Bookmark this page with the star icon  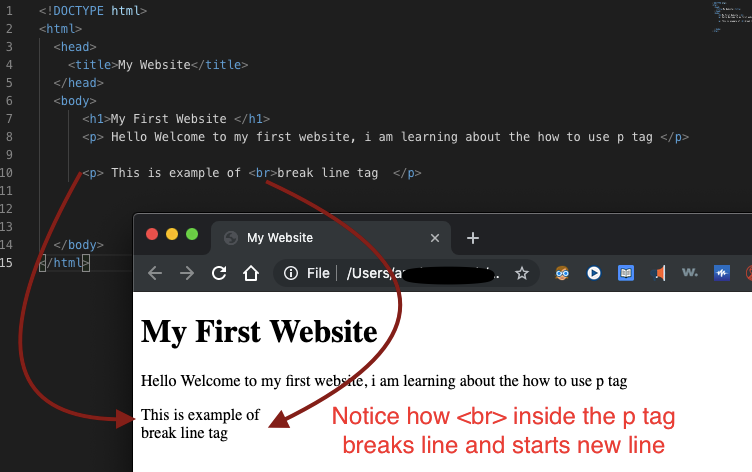click(x=522, y=273)
